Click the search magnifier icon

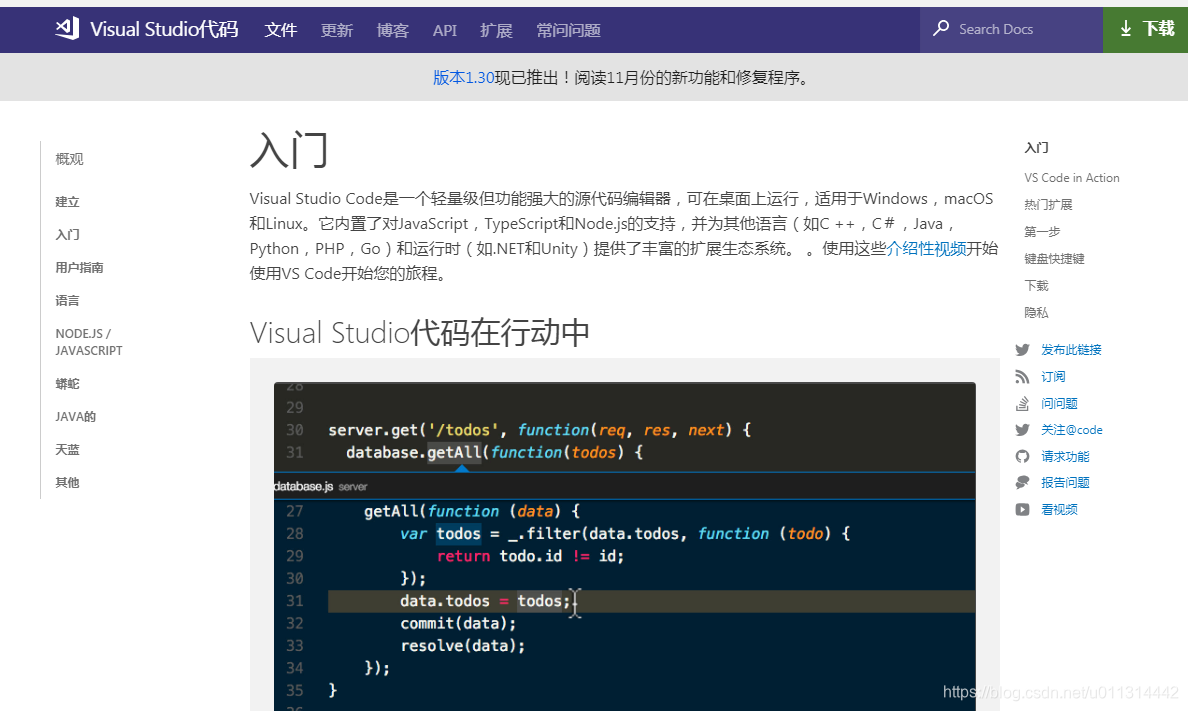click(x=940, y=29)
